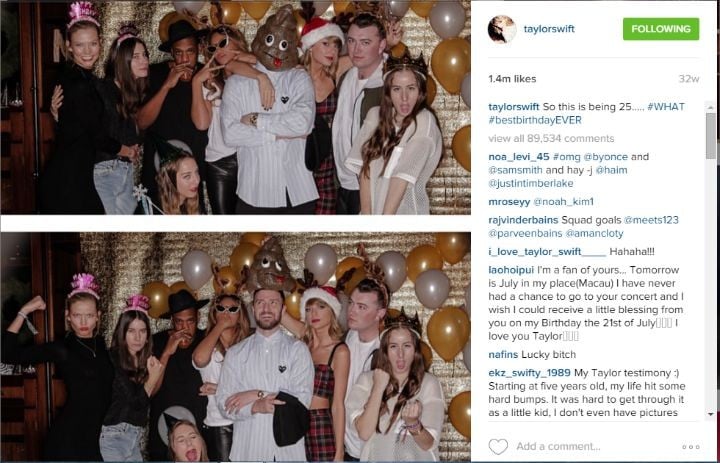This screenshot has height=463, width=720.
Task: Click the Add a comment field
Action: [x=558, y=446]
